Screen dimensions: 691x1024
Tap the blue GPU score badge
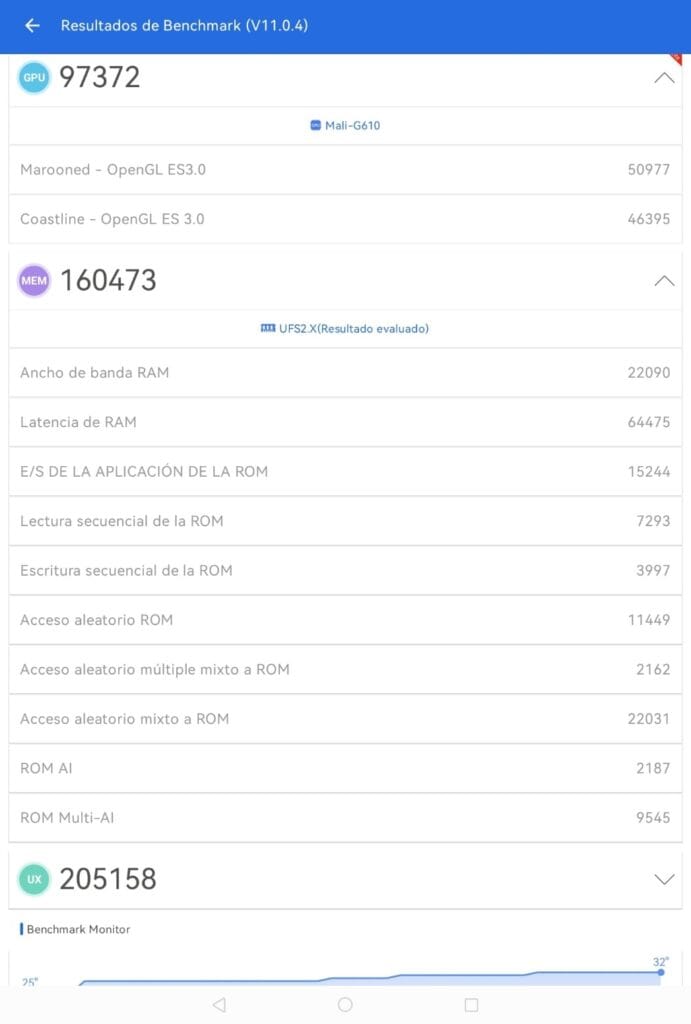click(34, 78)
